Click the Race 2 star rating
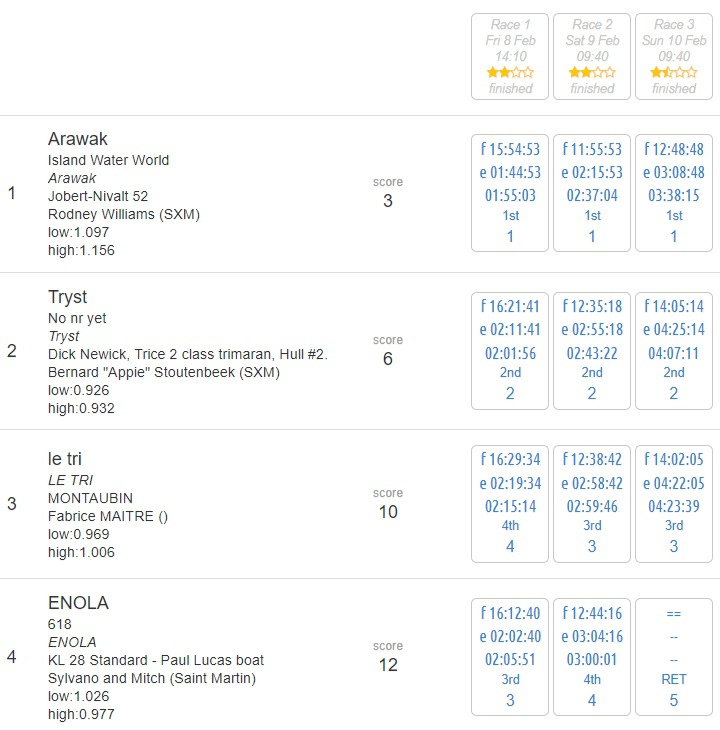This screenshot has width=720, height=730. [x=592, y=72]
